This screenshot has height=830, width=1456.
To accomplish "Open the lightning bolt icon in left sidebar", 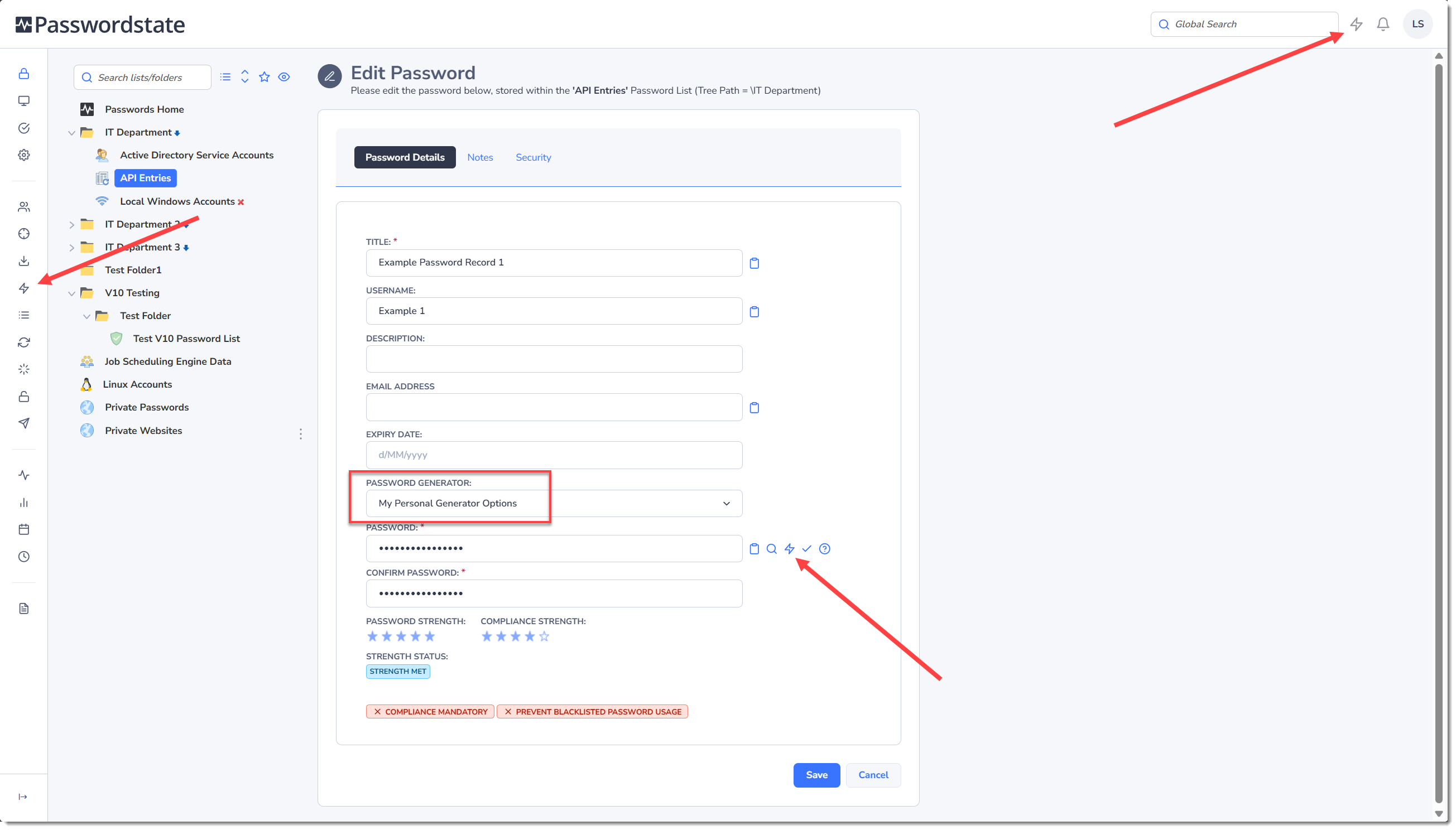I will (24, 288).
